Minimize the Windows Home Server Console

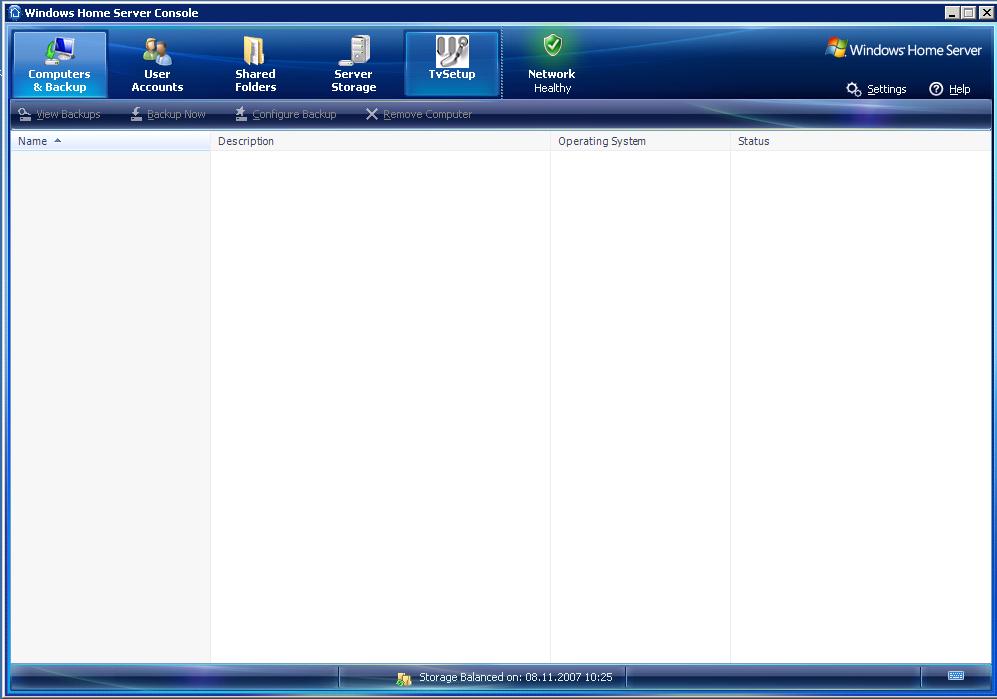(952, 13)
